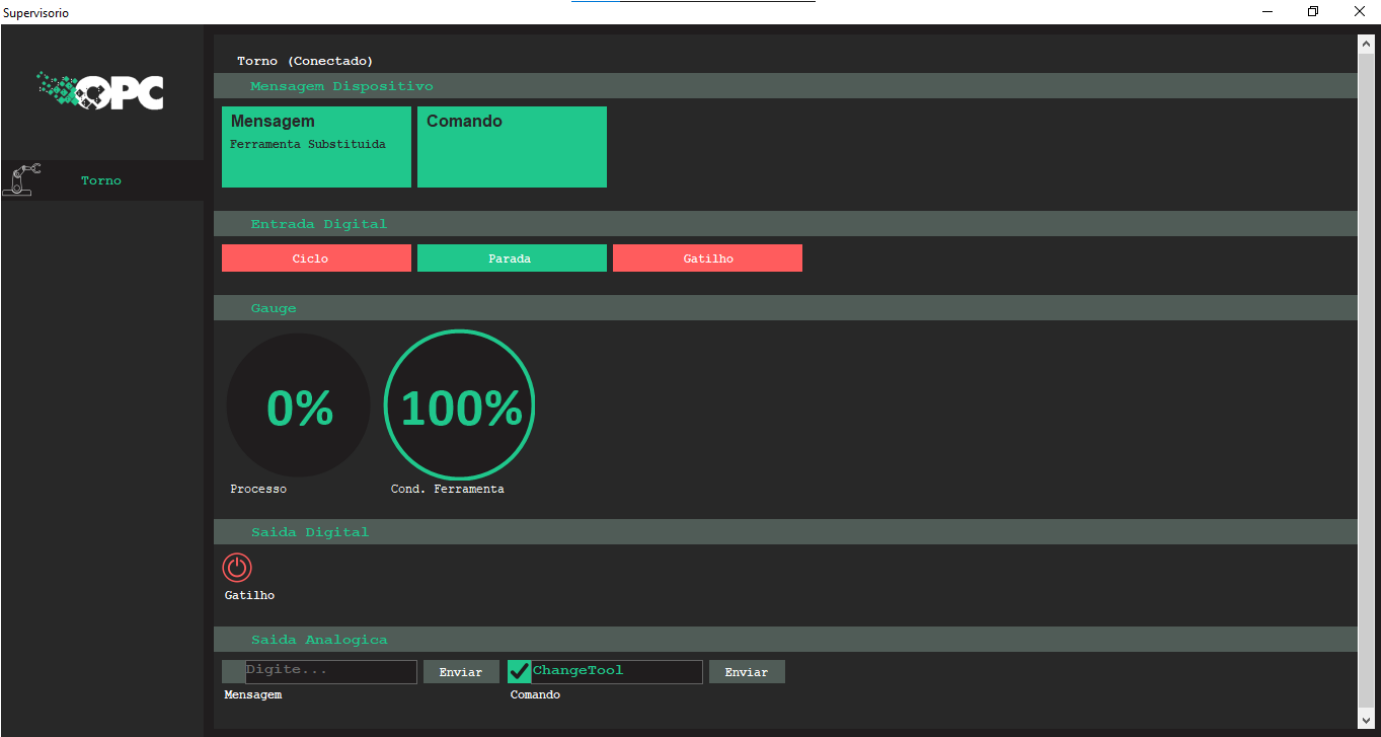
Task: Click the Mensagem Dispositivo section header
Action: [x=785, y=86]
